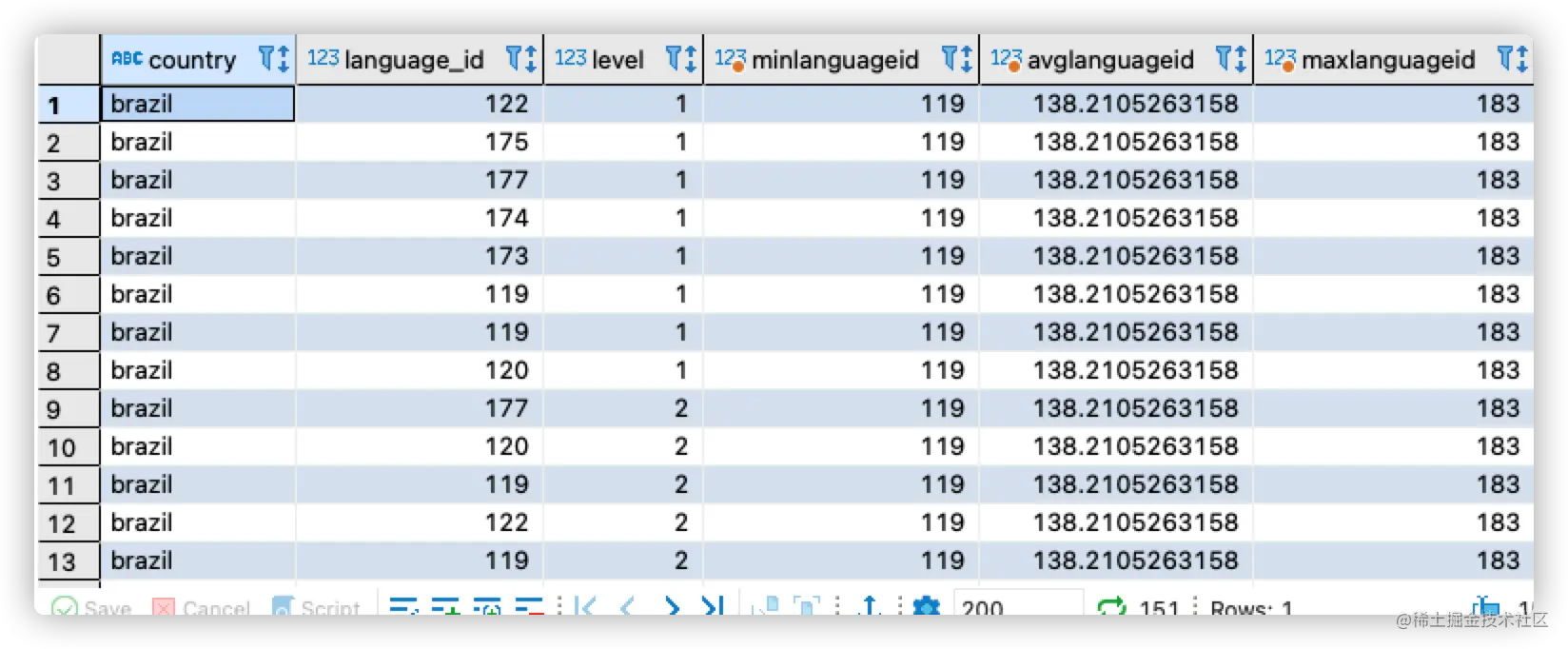The image size is (1568, 649).
Task: Click avglanguageid cell 138.2105263158 in row 11
Action: tap(1116, 484)
